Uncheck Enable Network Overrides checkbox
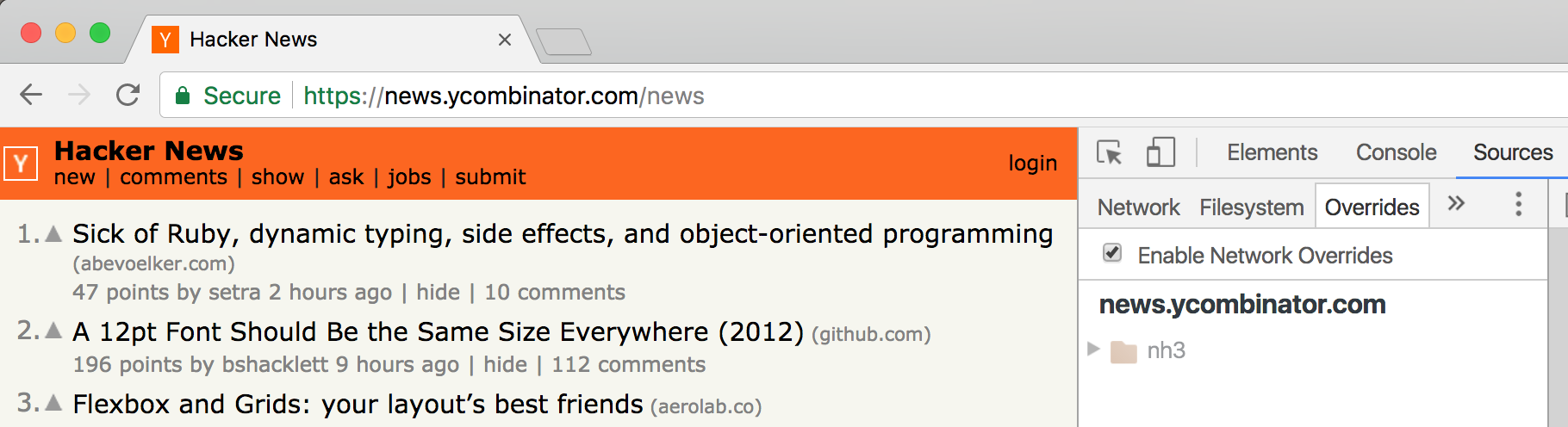This screenshot has width=1568, height=427. coord(1112,253)
